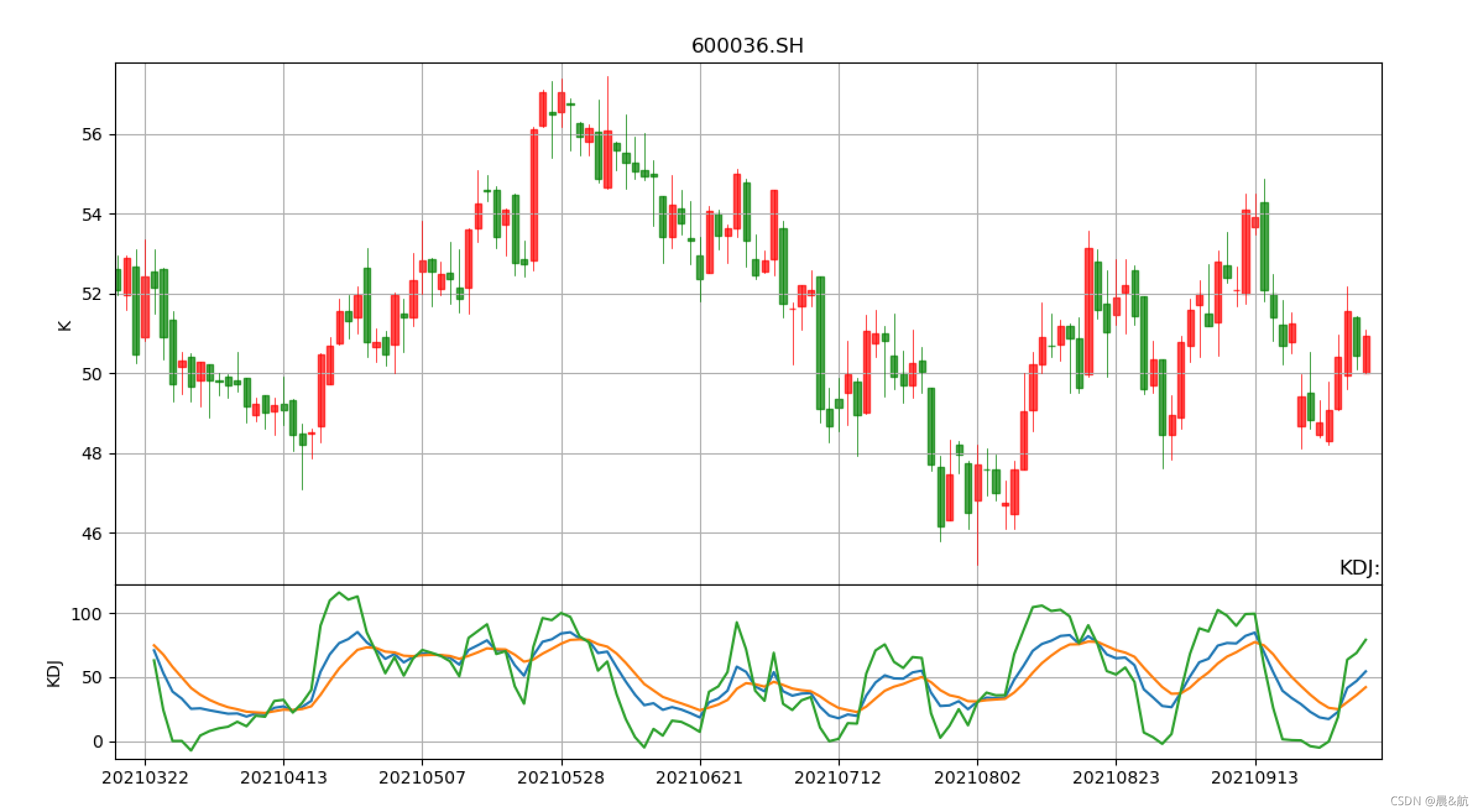Viewport: 1478px width, 812px height.
Task: Click the KDJ y-axis label
Action: pos(54,673)
